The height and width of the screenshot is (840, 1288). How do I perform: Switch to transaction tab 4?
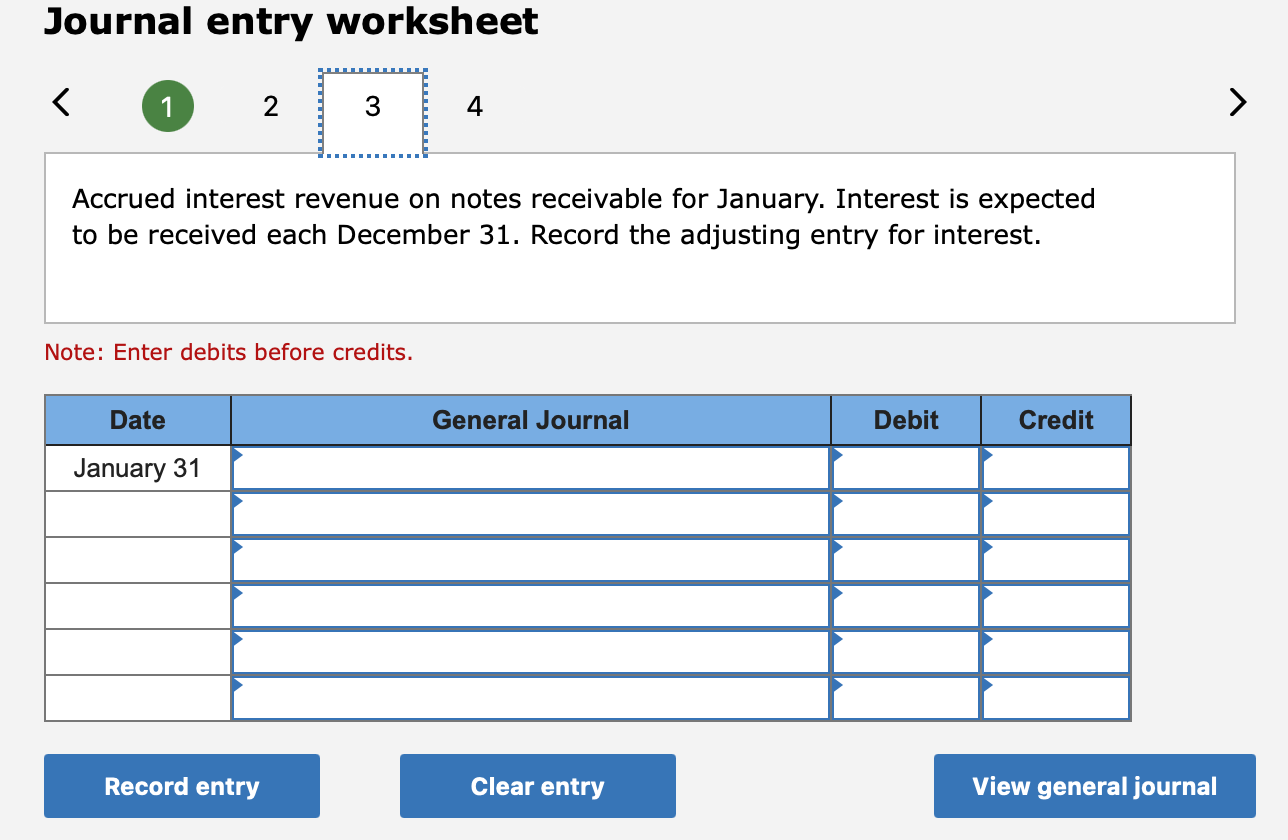(474, 105)
